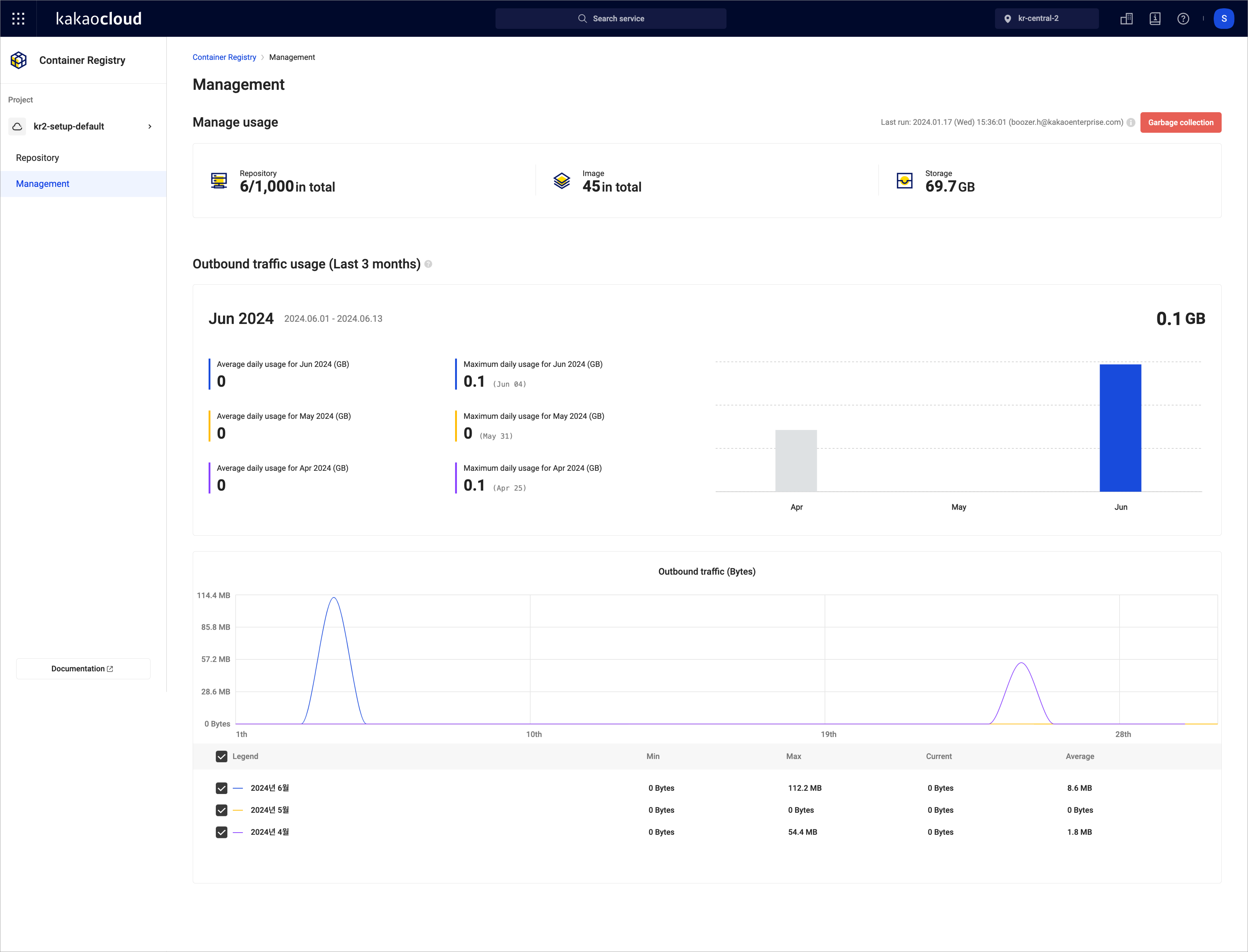Screen dimensions: 1248x952
Task: Toggle the Legend select-all checkbox
Action: click(222, 756)
